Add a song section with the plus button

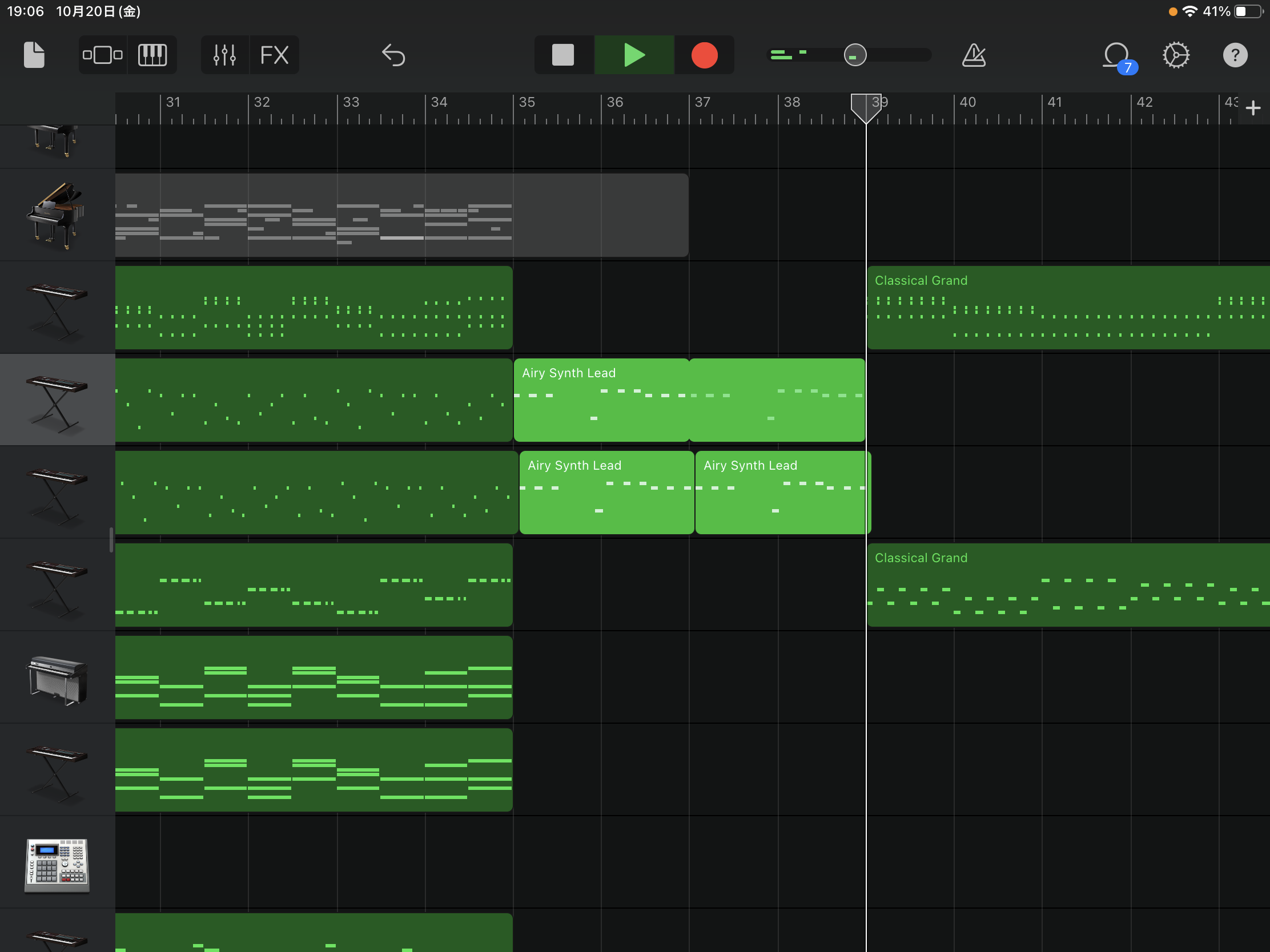point(1253,108)
